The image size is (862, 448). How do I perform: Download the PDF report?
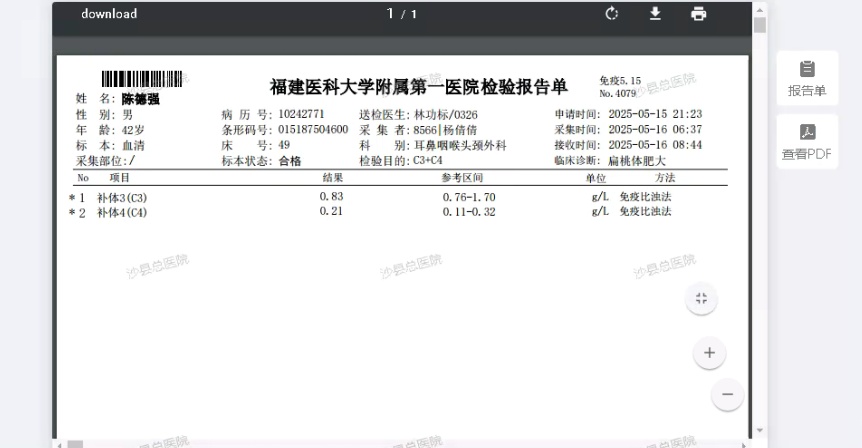tap(655, 14)
